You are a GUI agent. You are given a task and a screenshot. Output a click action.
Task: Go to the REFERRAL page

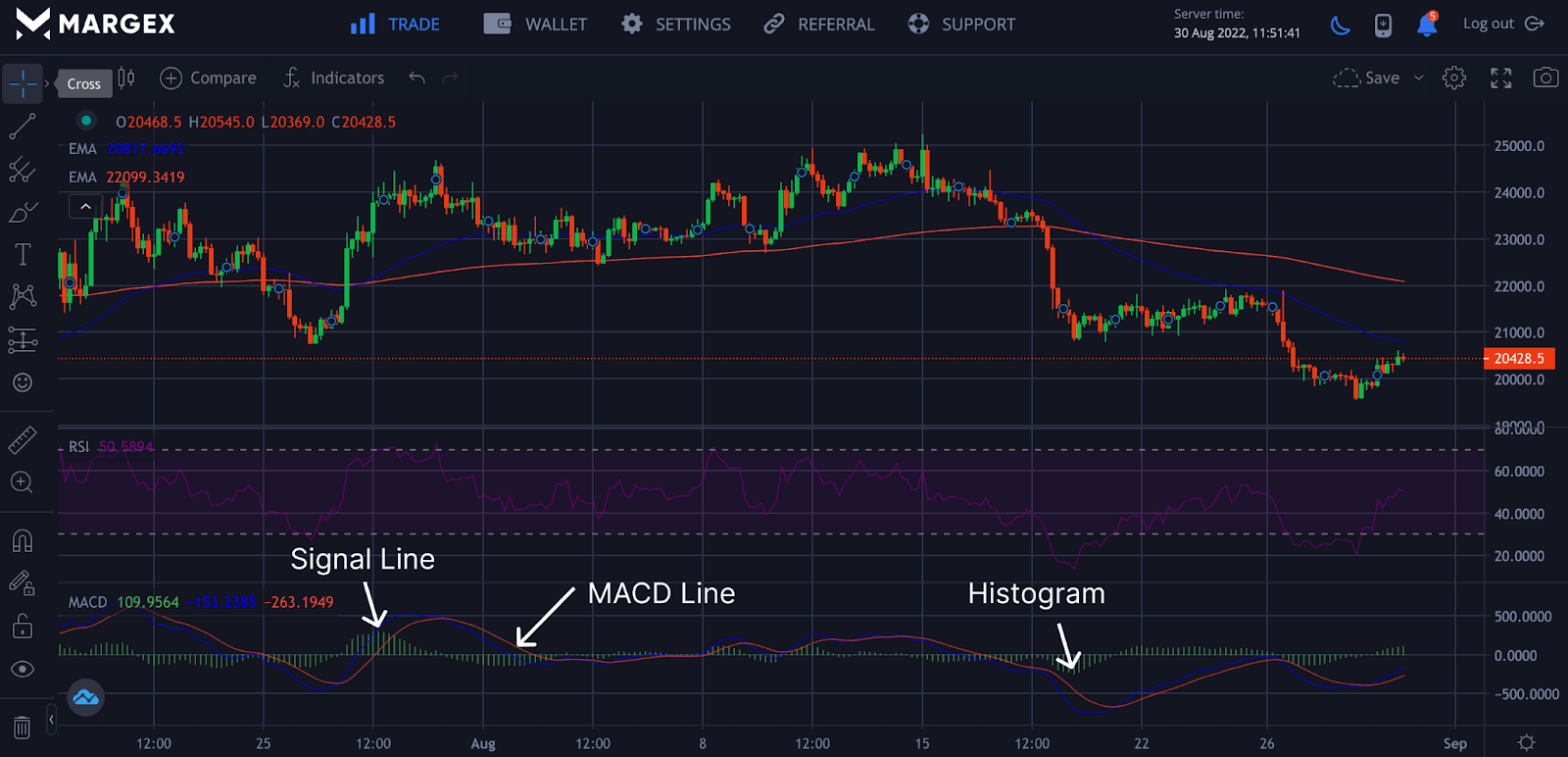pos(819,25)
